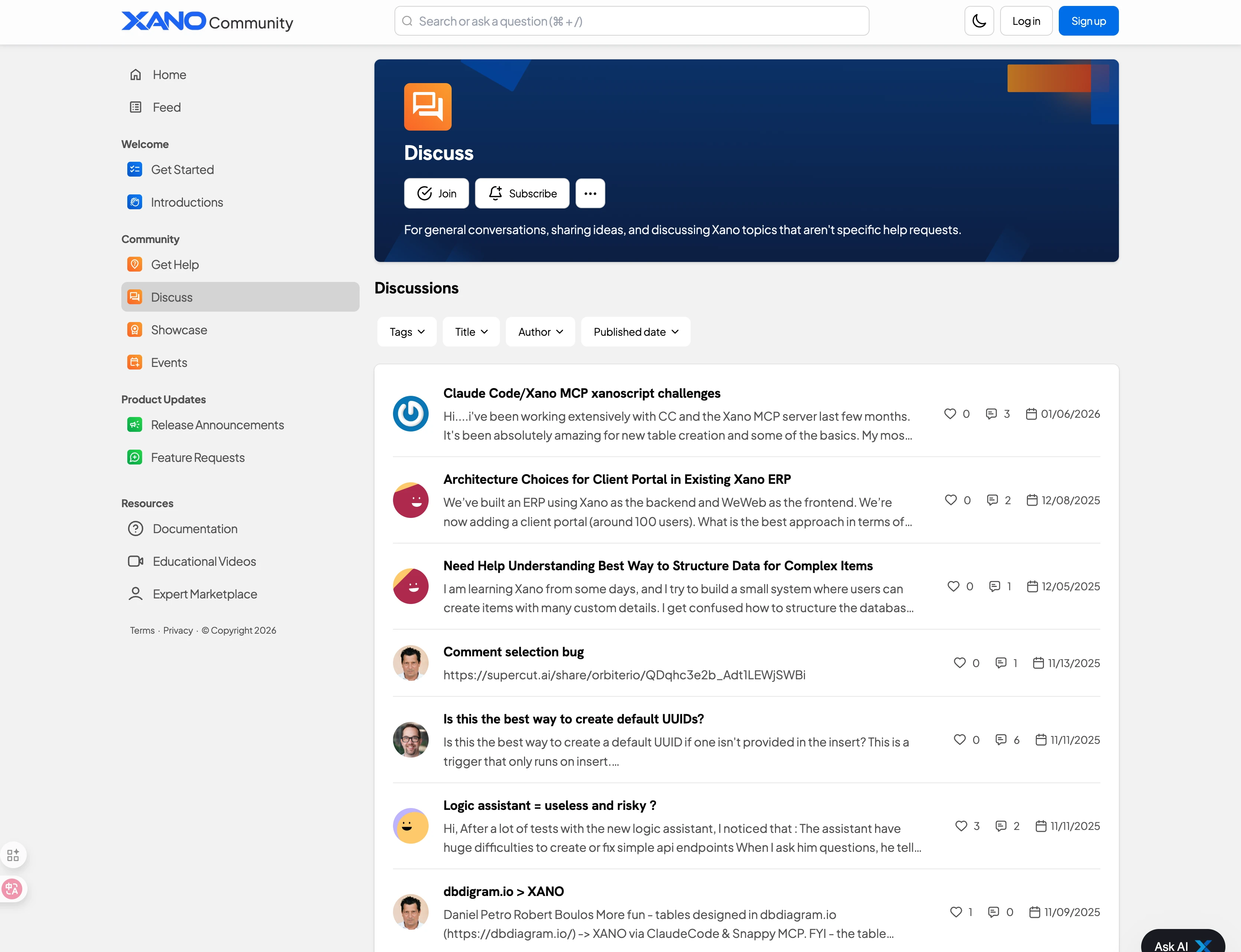Open the Published date filter
This screenshot has width=1241, height=952.
pyautogui.click(x=635, y=332)
